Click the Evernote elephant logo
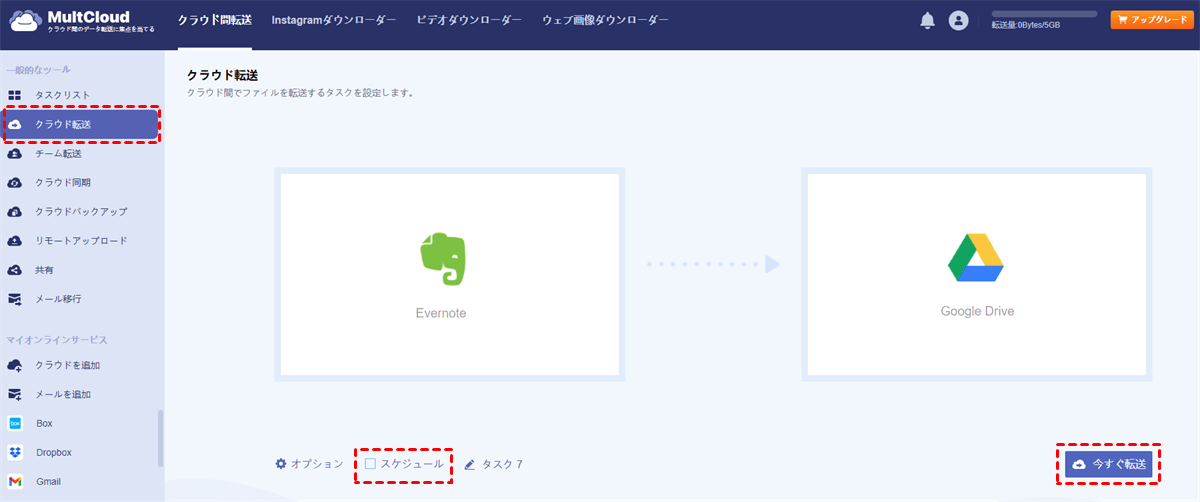This screenshot has height=502, width=1200. [441, 260]
